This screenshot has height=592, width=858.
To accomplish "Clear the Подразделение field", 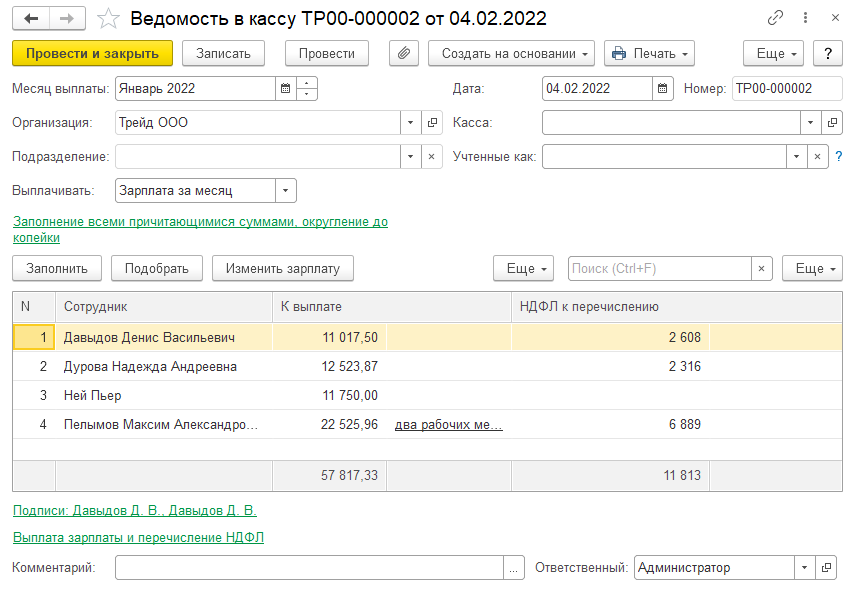I will [x=432, y=156].
